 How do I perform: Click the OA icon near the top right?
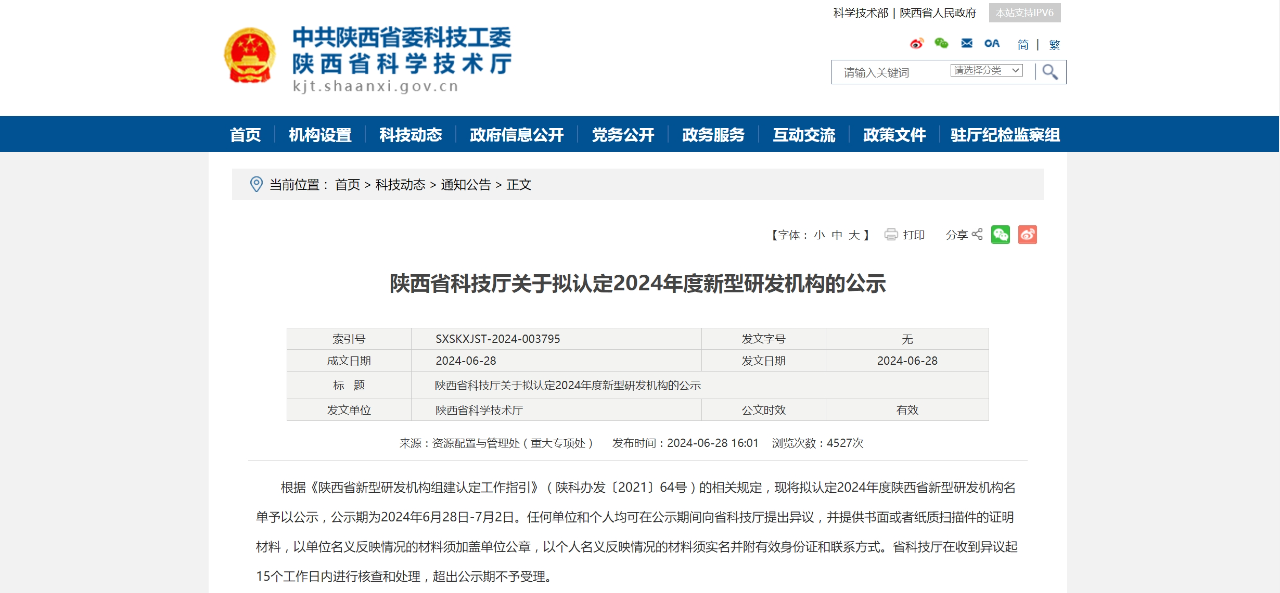991,43
